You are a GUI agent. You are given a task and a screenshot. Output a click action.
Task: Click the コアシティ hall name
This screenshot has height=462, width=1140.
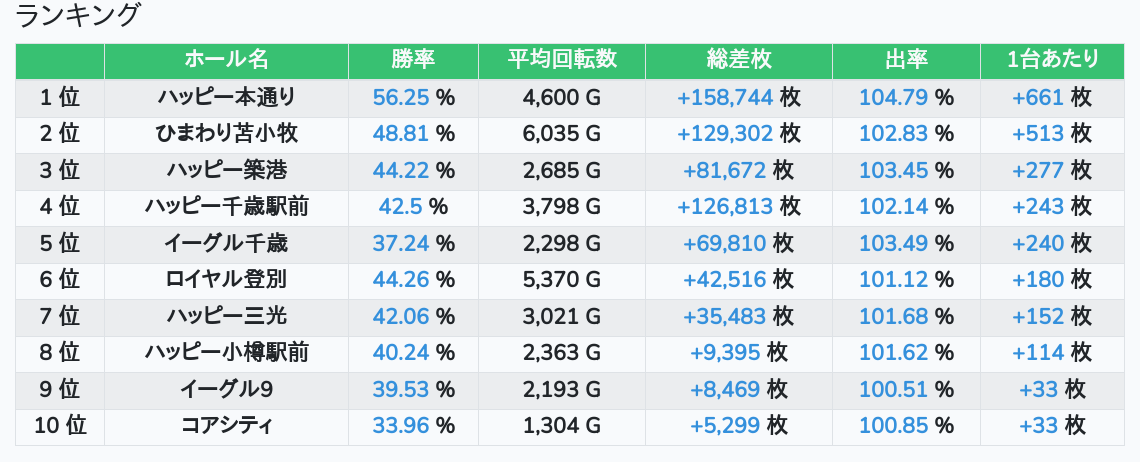227,425
